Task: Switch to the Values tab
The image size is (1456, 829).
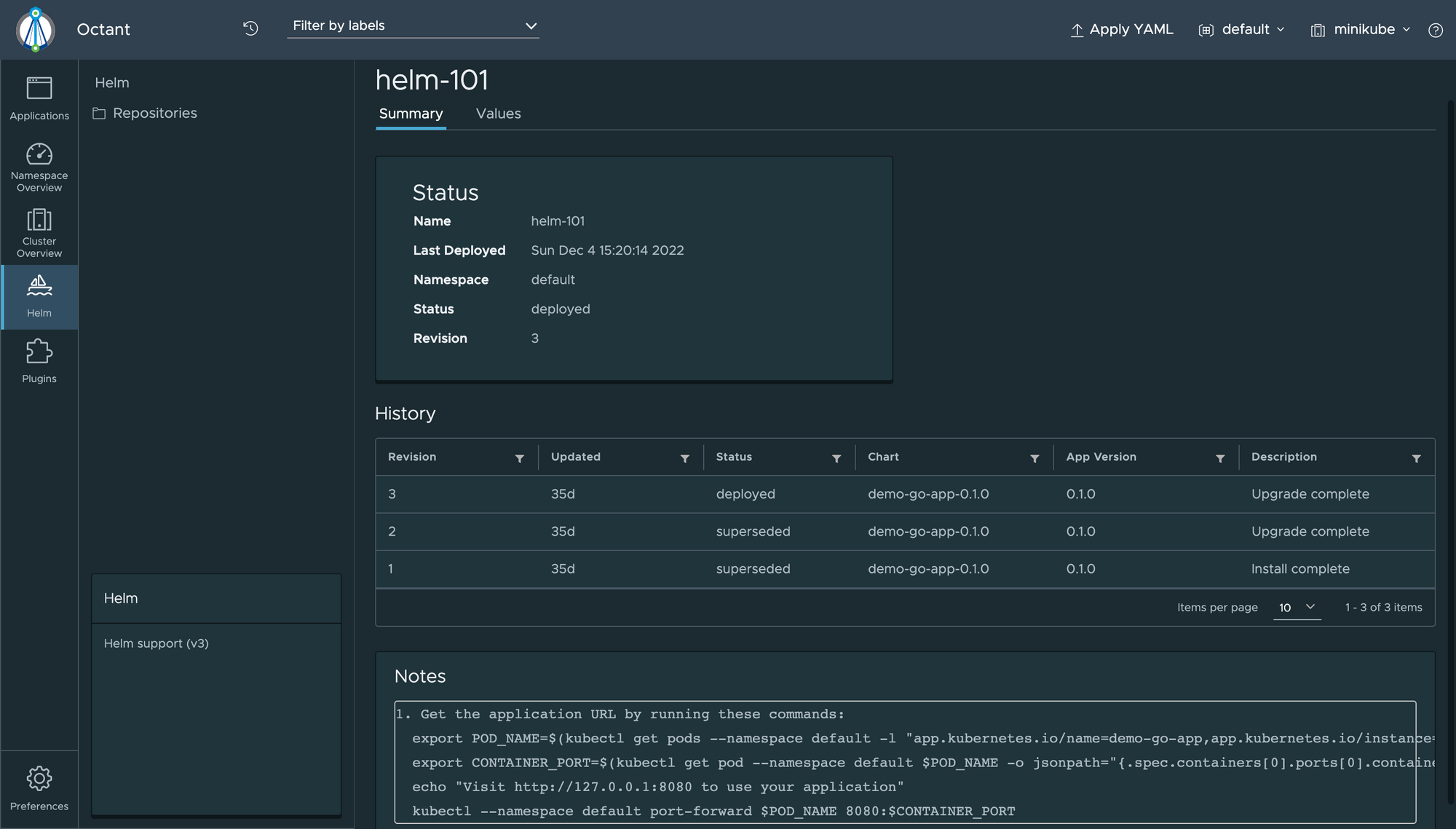Action: tap(499, 114)
